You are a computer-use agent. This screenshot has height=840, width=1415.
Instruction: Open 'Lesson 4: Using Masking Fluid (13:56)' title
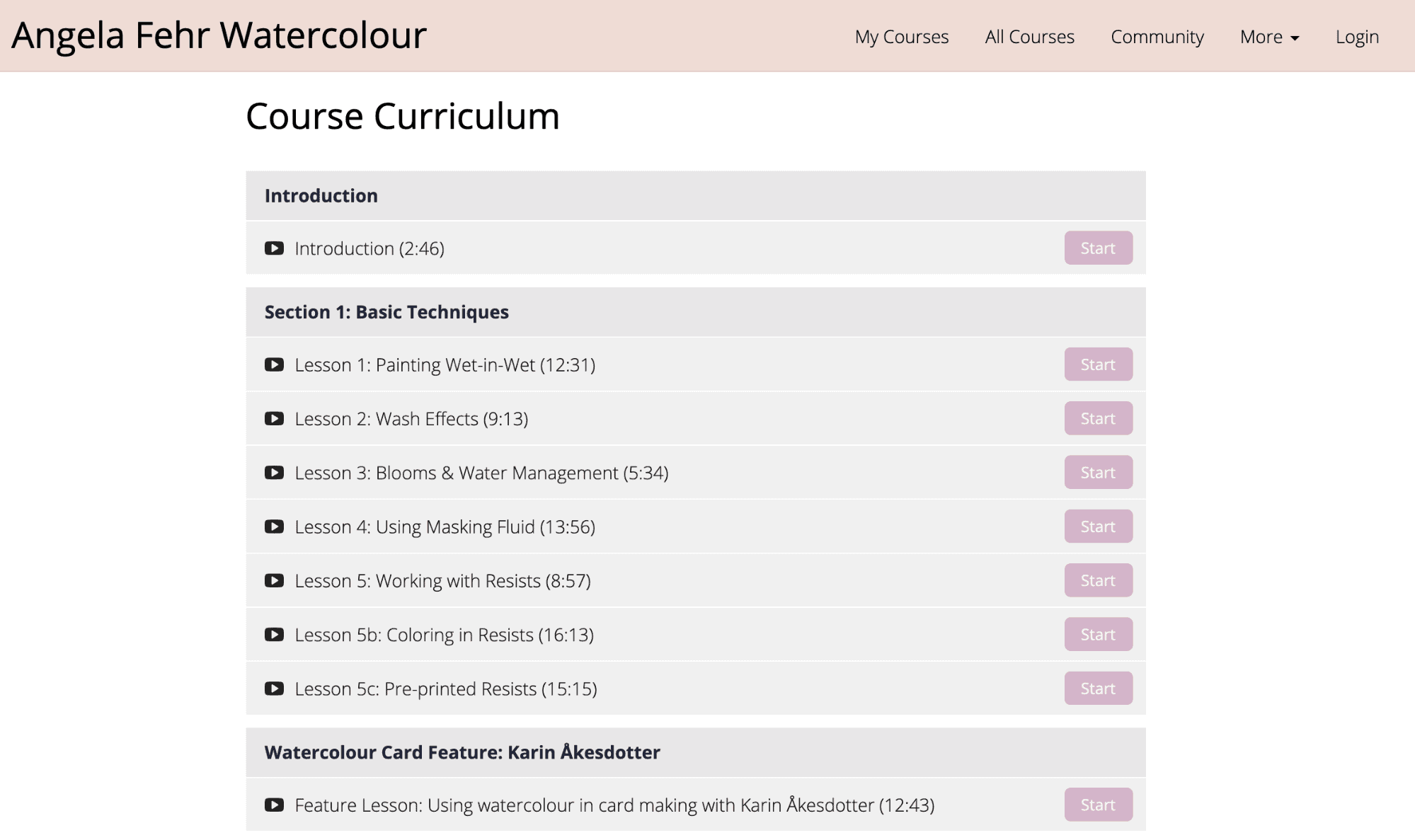click(x=445, y=527)
